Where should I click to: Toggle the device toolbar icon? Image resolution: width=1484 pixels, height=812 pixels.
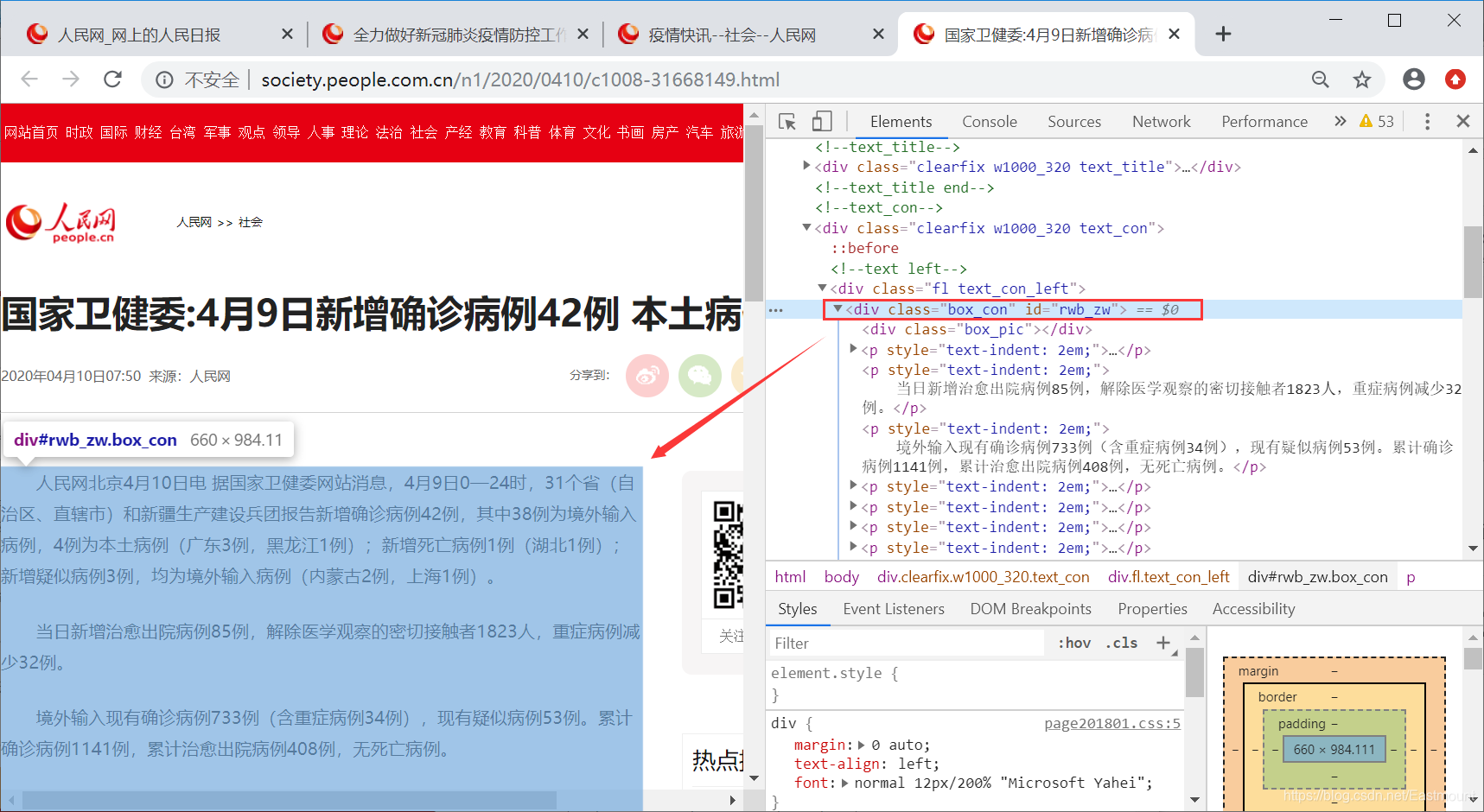[822, 122]
